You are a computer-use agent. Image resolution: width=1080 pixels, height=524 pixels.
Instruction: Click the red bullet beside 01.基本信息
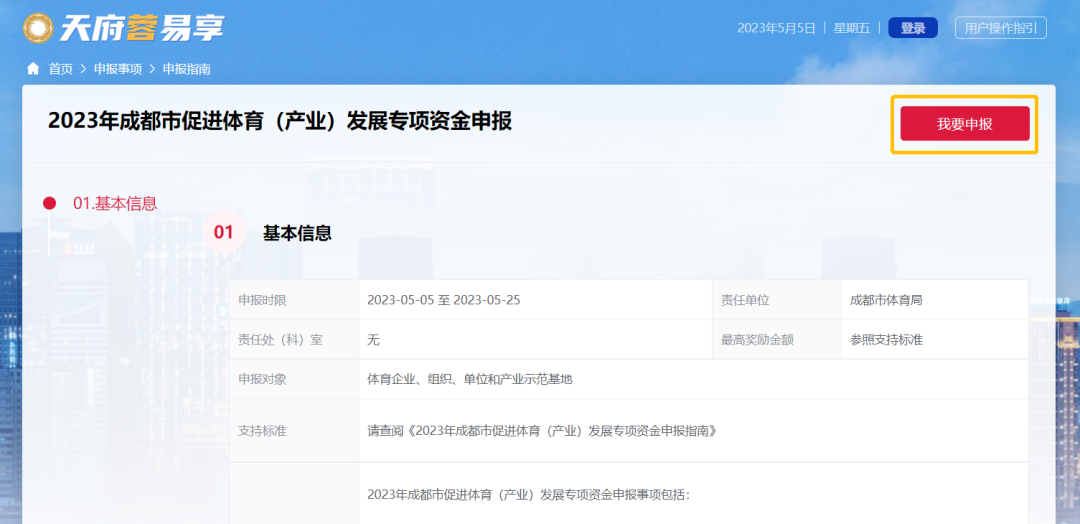tap(49, 203)
